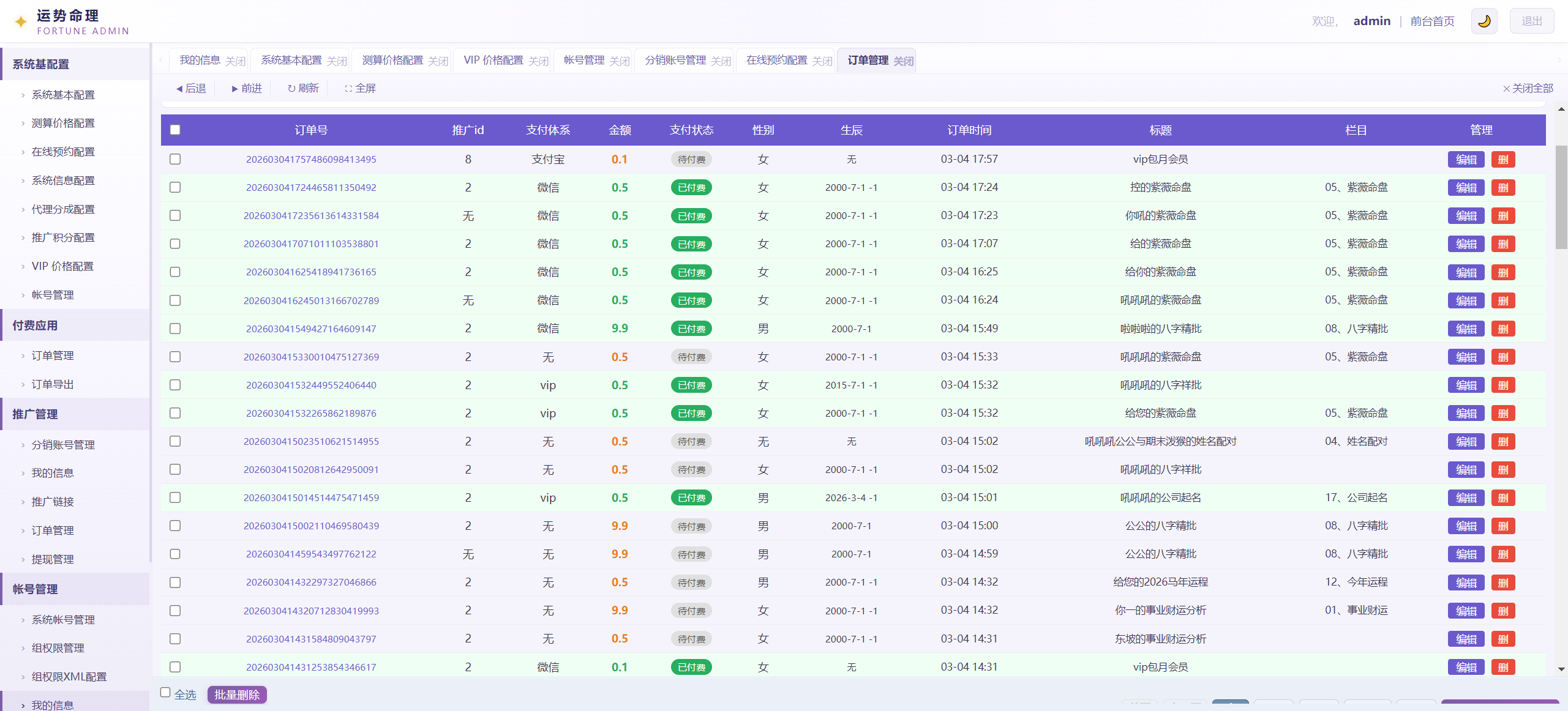Image resolution: width=1568 pixels, height=711 pixels.
Task: Click the scrollbar down arrow
Action: [x=1561, y=669]
